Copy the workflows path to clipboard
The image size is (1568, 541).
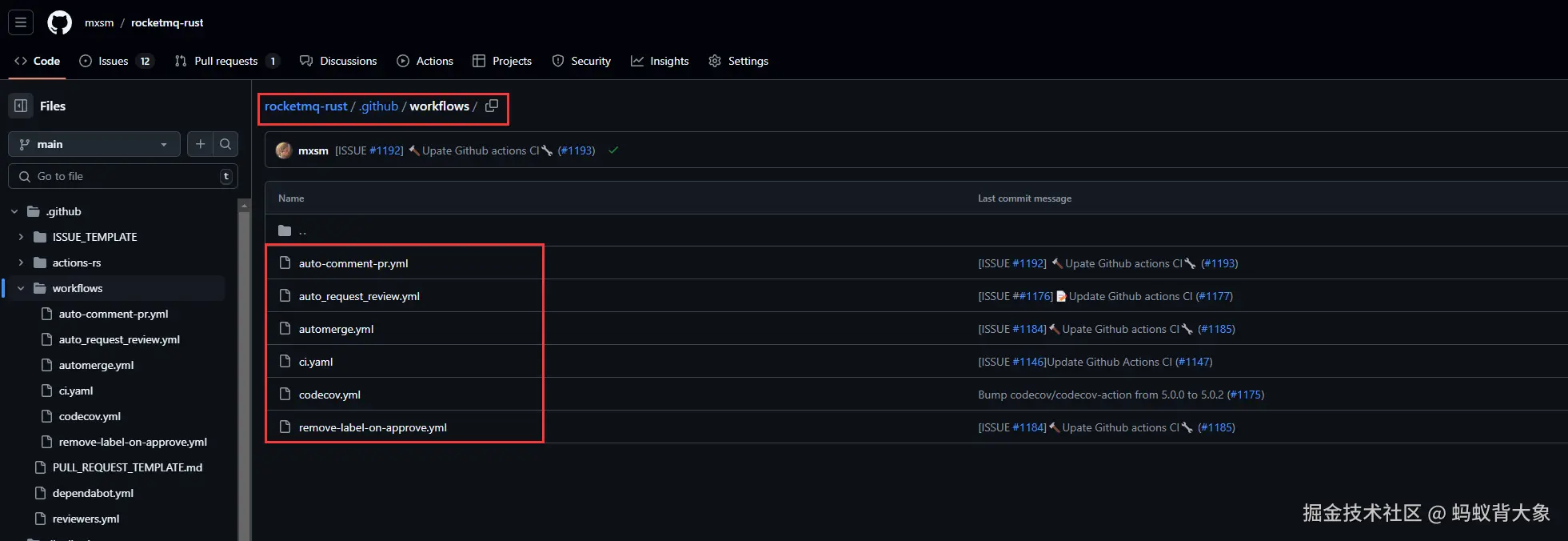tap(492, 106)
